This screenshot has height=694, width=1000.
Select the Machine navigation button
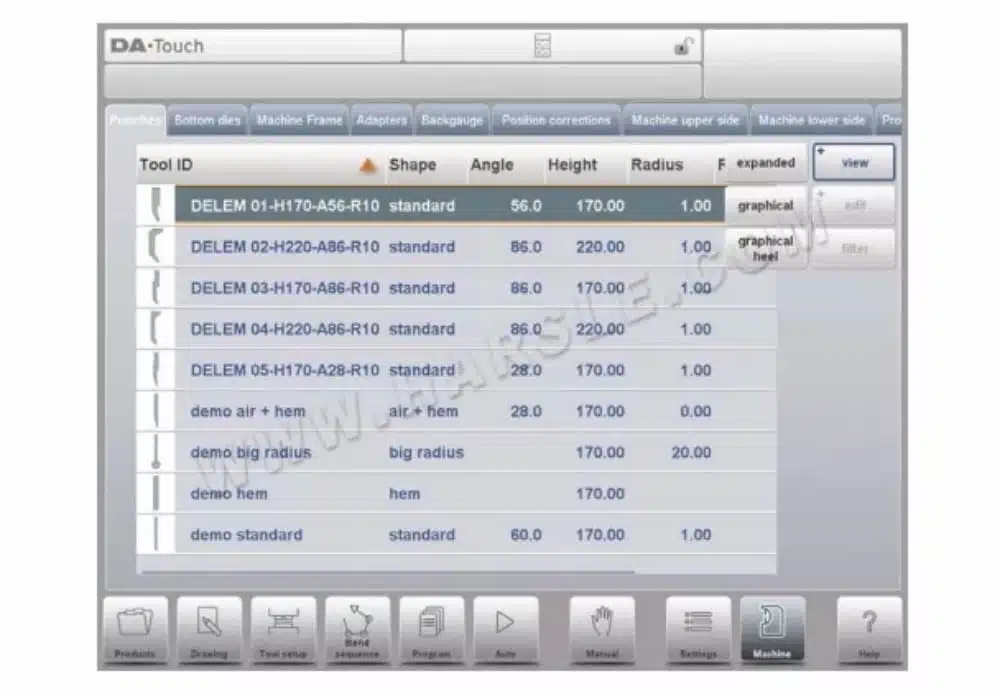(772, 630)
